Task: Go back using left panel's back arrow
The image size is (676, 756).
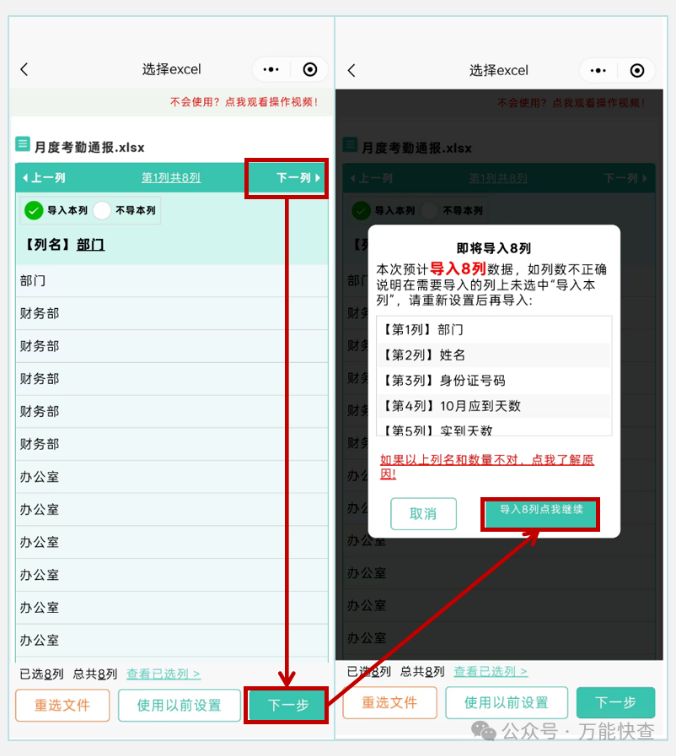Action: pyautogui.click(x=25, y=69)
